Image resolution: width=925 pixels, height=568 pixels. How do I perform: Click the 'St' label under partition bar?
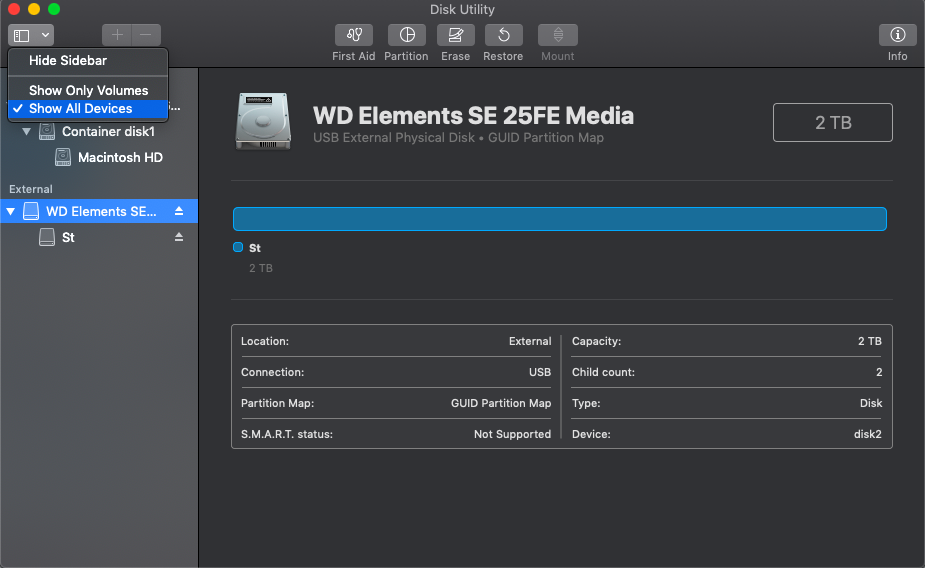(255, 248)
